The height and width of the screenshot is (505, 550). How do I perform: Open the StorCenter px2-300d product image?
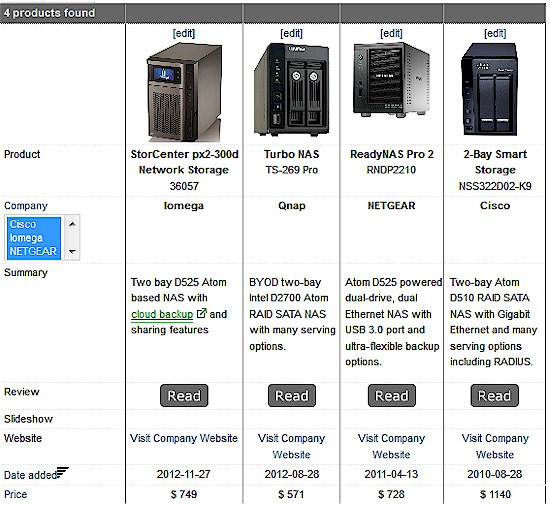(184, 92)
